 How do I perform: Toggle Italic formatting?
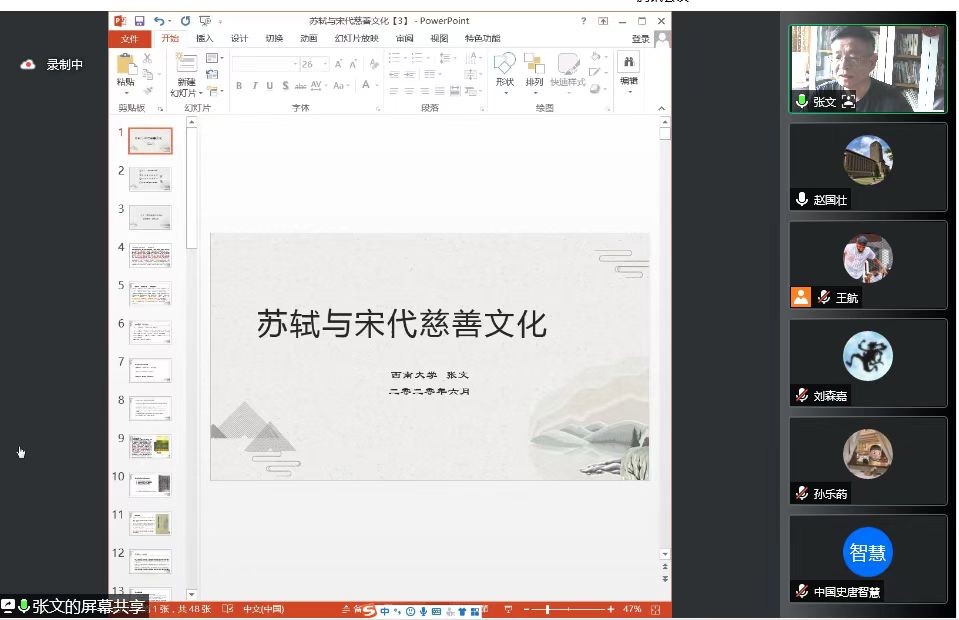pos(254,86)
